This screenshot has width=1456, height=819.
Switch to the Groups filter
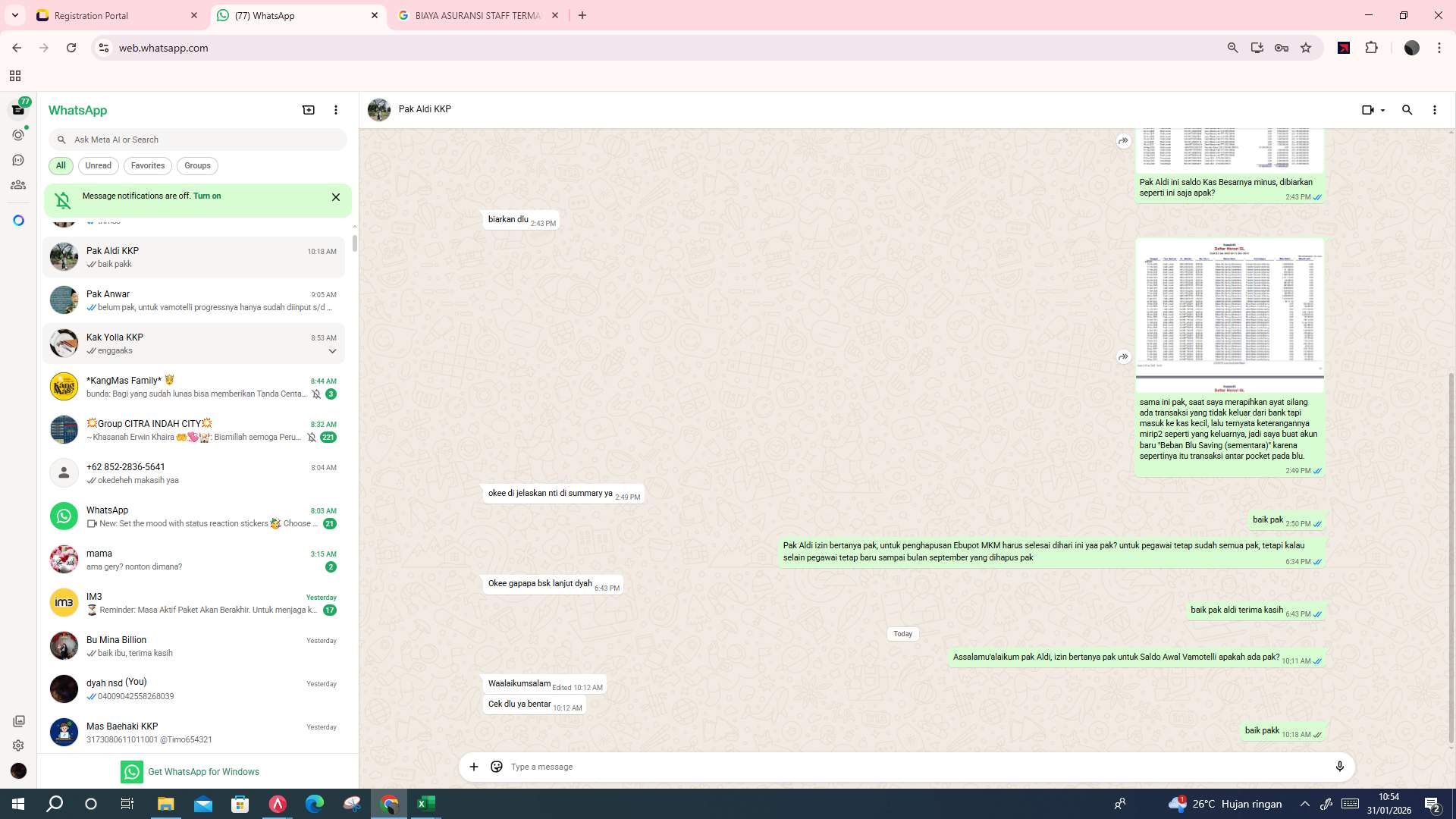coord(196,165)
